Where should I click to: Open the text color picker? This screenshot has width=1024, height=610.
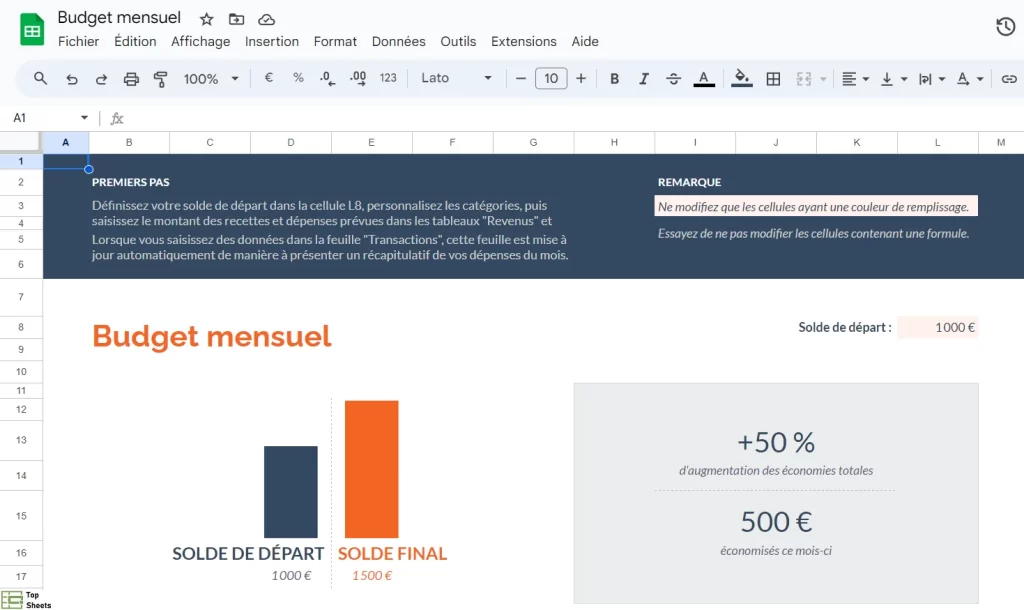pos(703,78)
